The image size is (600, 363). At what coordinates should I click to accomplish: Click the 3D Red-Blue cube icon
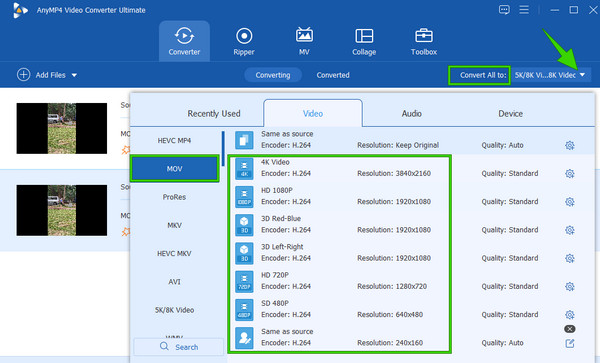pos(244,225)
